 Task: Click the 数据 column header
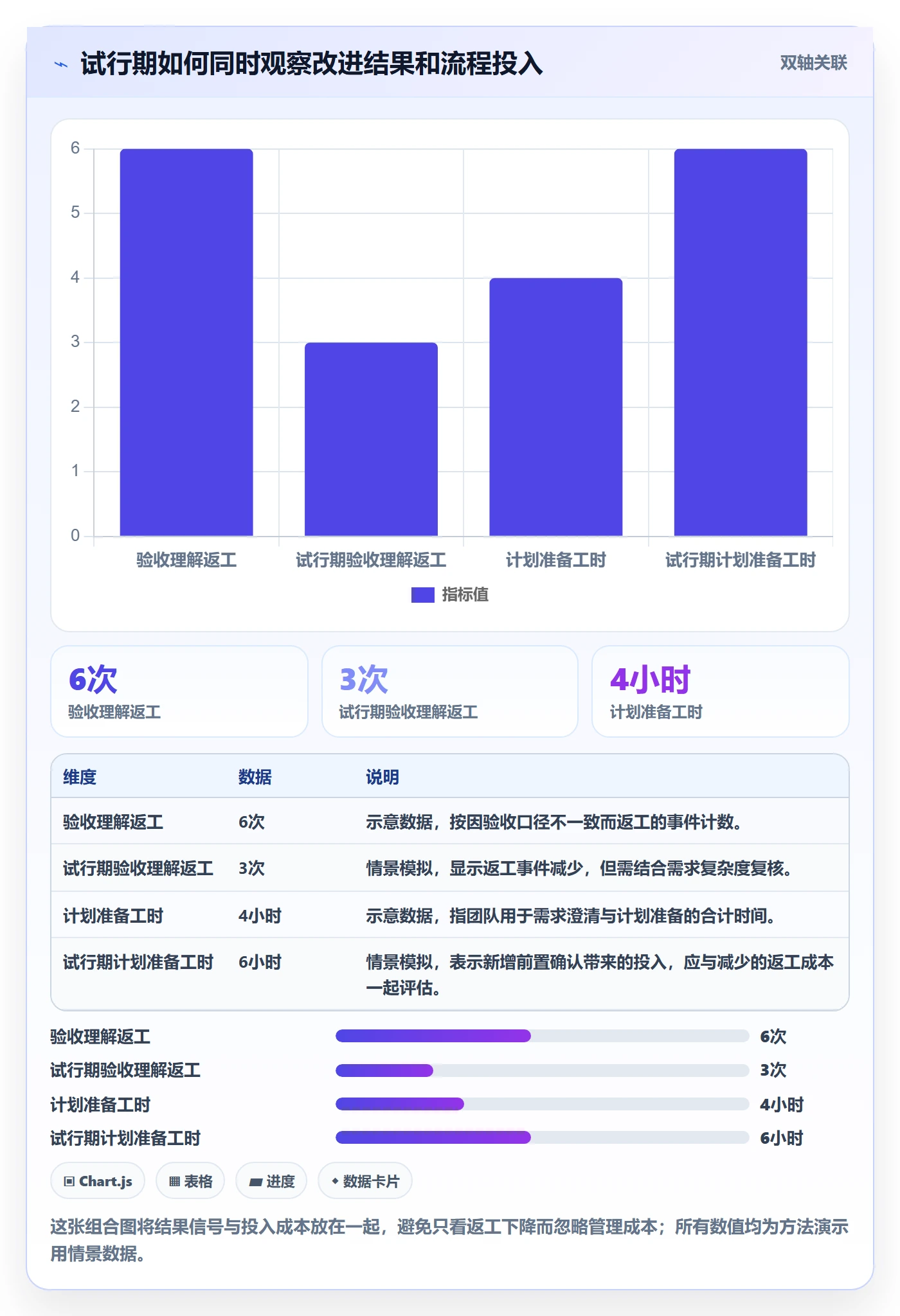point(255,777)
